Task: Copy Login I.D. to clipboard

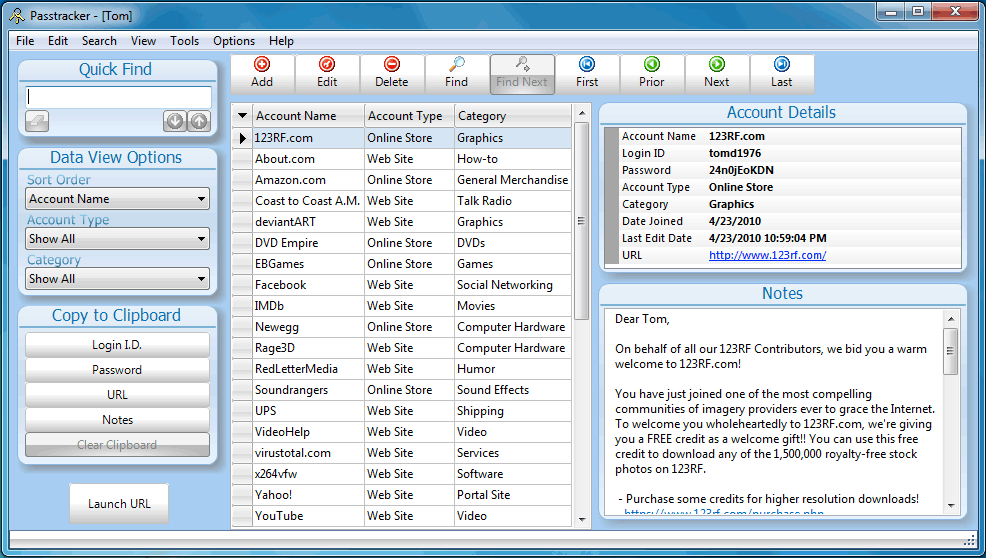Action: 117,345
